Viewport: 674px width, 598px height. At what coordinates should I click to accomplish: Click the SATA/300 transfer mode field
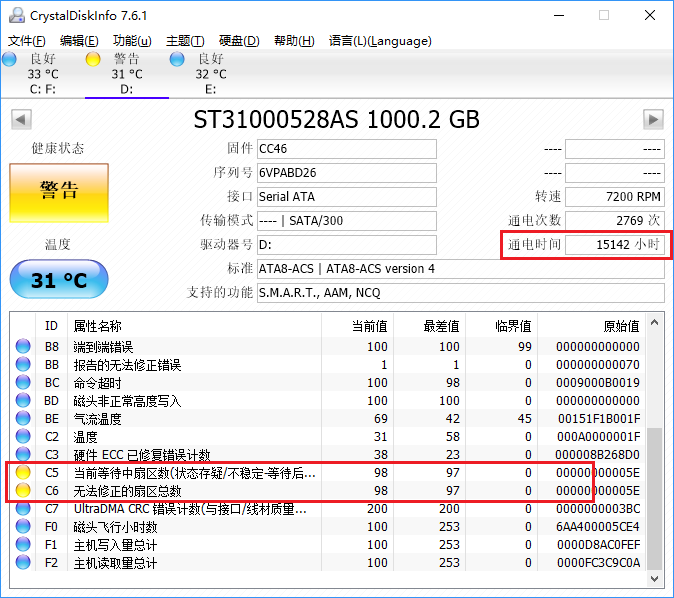347,221
